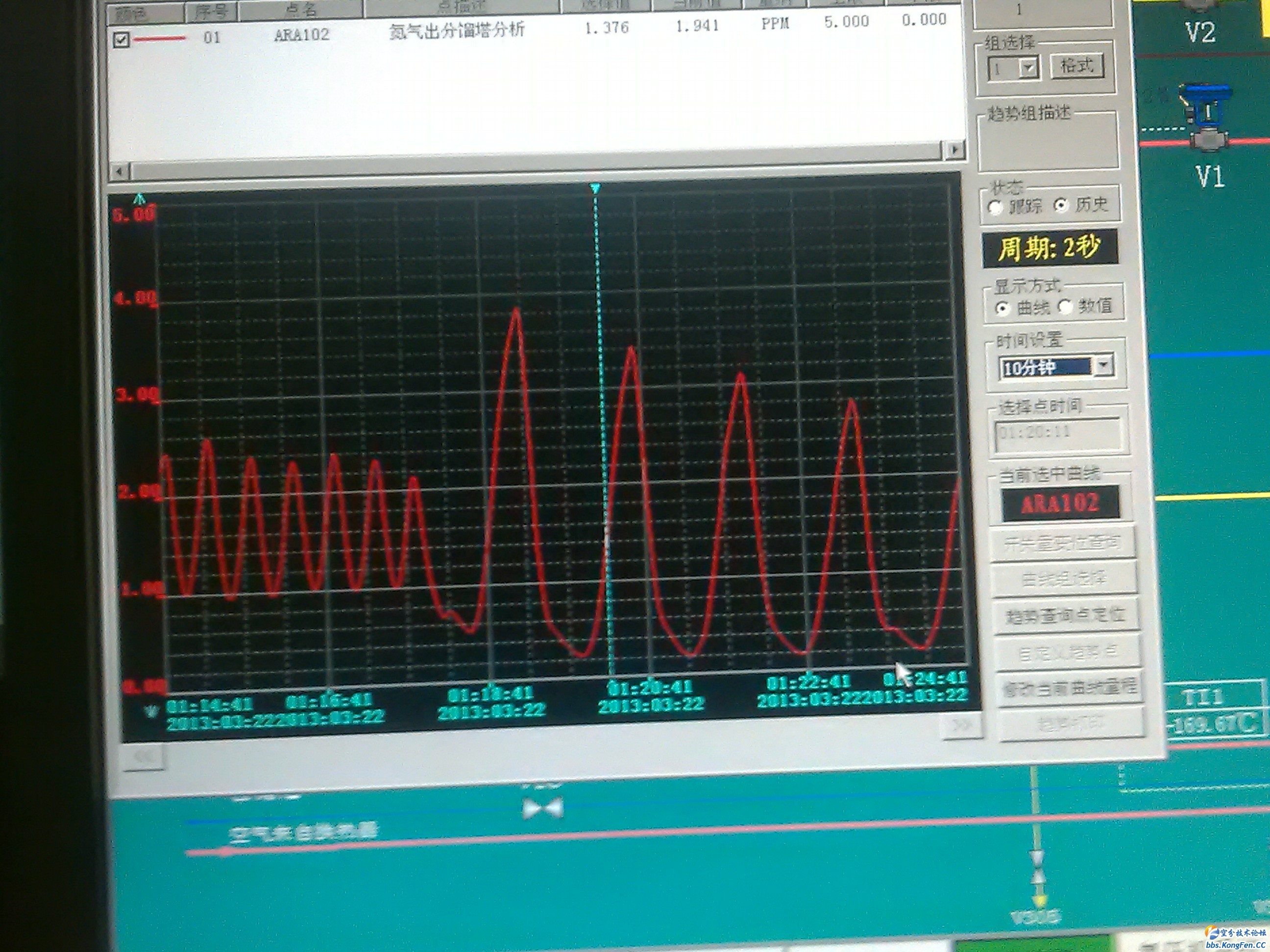Click the 趋势打印 print button
The image size is (1270, 952).
(1072, 724)
